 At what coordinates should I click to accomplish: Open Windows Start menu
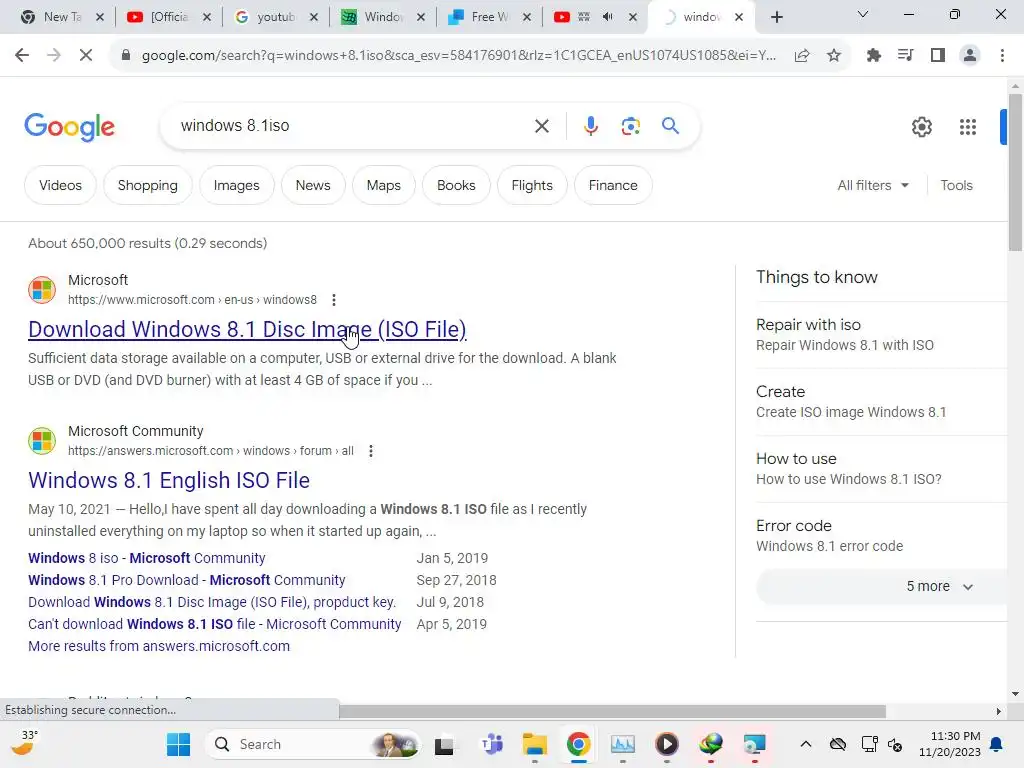pyautogui.click(x=178, y=744)
